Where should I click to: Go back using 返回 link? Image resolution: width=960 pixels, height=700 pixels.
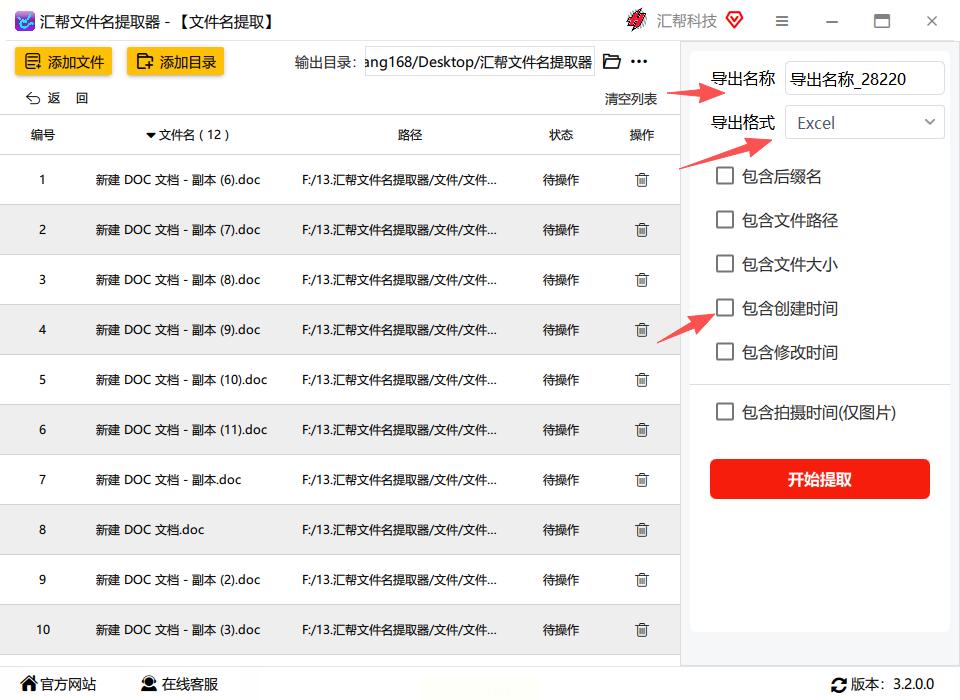44,98
